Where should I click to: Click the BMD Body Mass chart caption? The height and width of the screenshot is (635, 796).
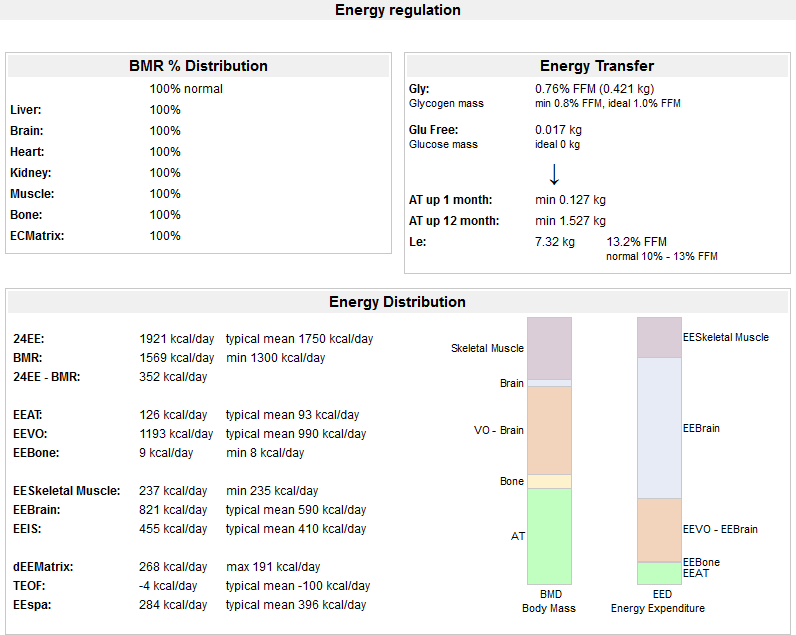549,601
